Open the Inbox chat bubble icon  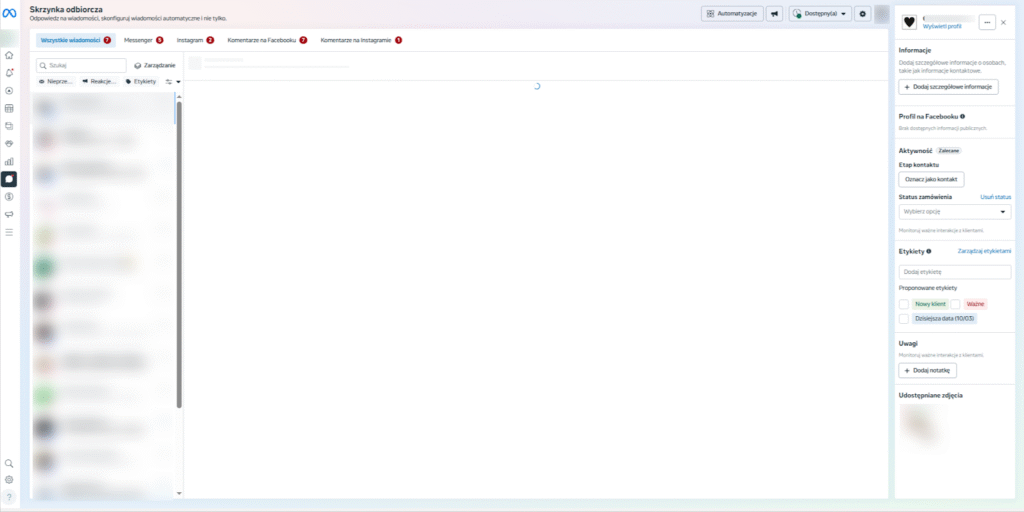coord(9,179)
